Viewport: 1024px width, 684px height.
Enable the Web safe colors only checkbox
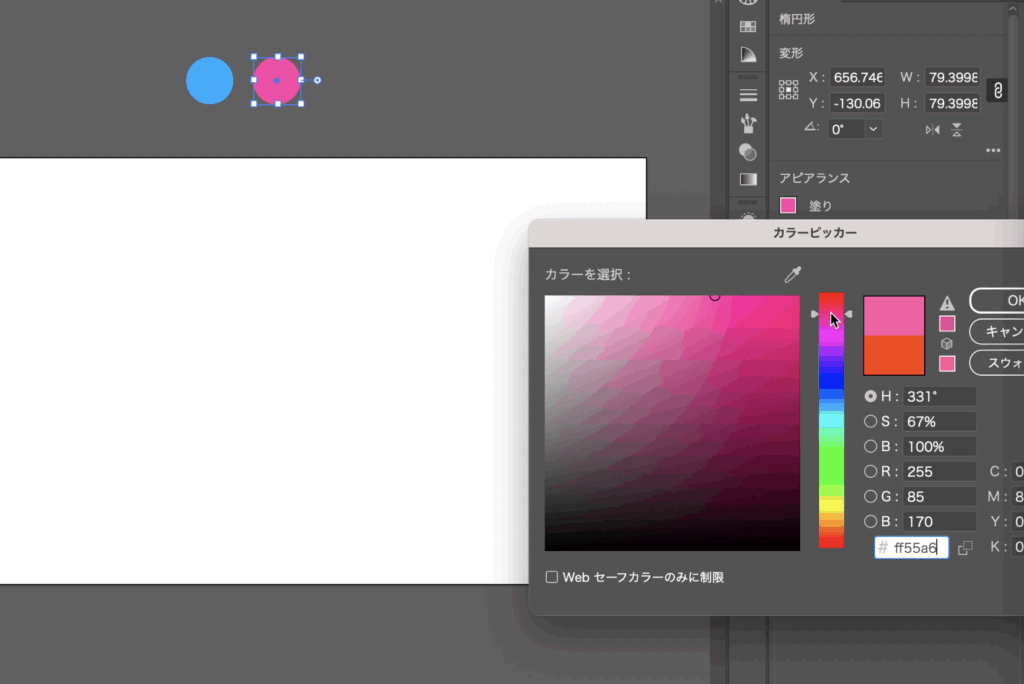[x=552, y=577]
